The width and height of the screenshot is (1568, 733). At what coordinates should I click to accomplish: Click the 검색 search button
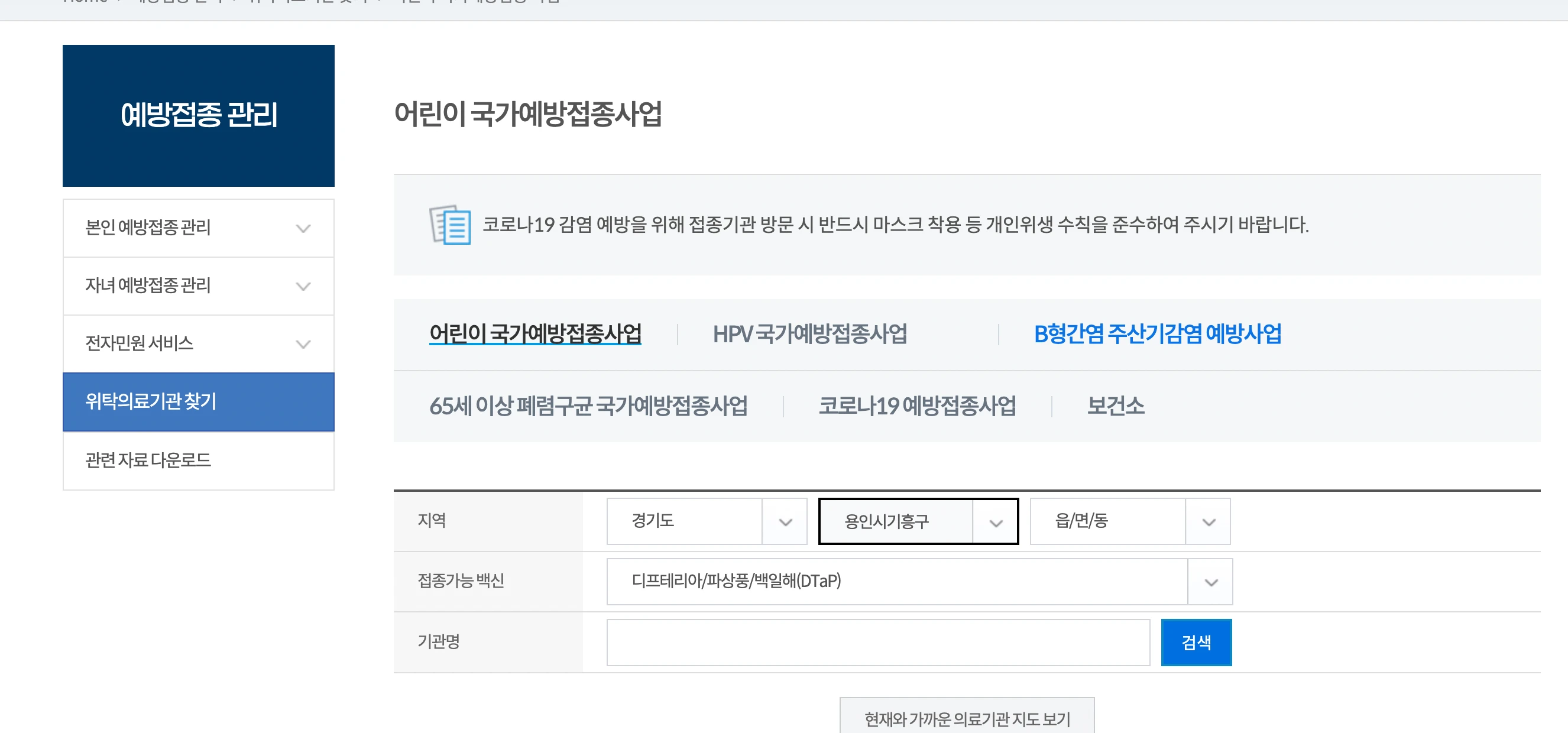tap(1196, 642)
